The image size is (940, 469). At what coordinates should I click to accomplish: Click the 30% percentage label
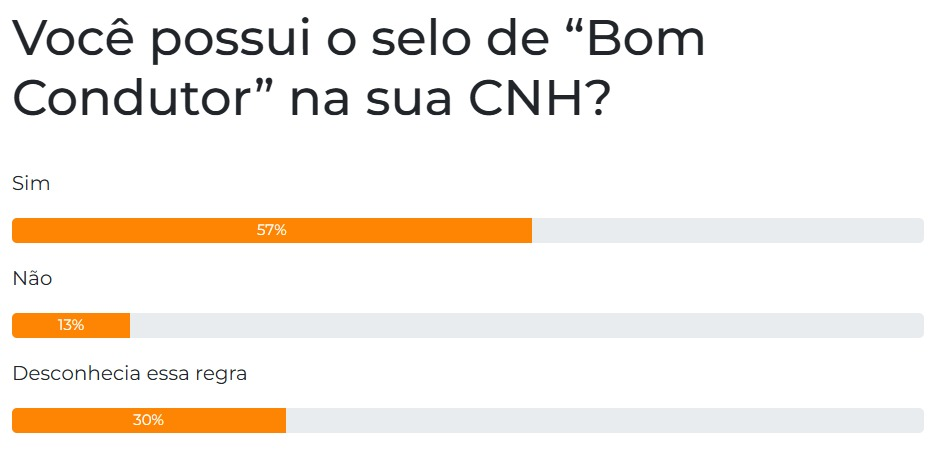(x=148, y=420)
